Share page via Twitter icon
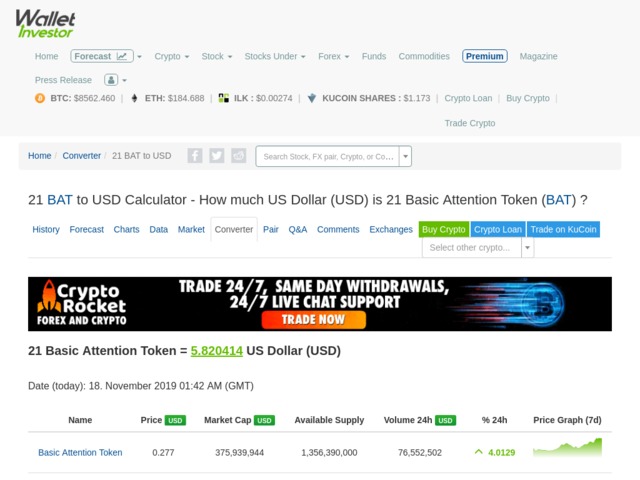This screenshot has width=640, height=480. 217,156
